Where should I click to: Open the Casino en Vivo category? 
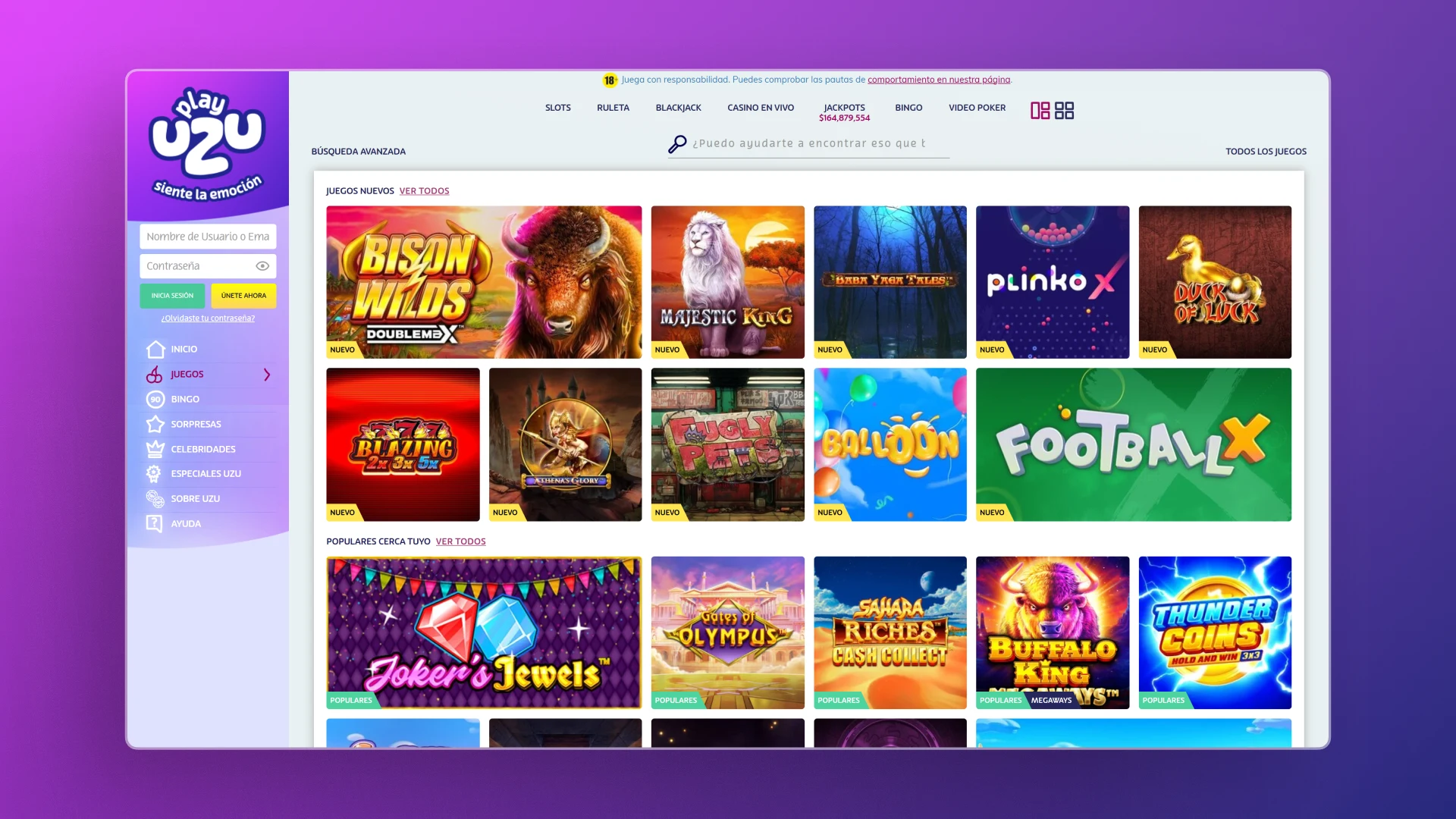tap(761, 108)
